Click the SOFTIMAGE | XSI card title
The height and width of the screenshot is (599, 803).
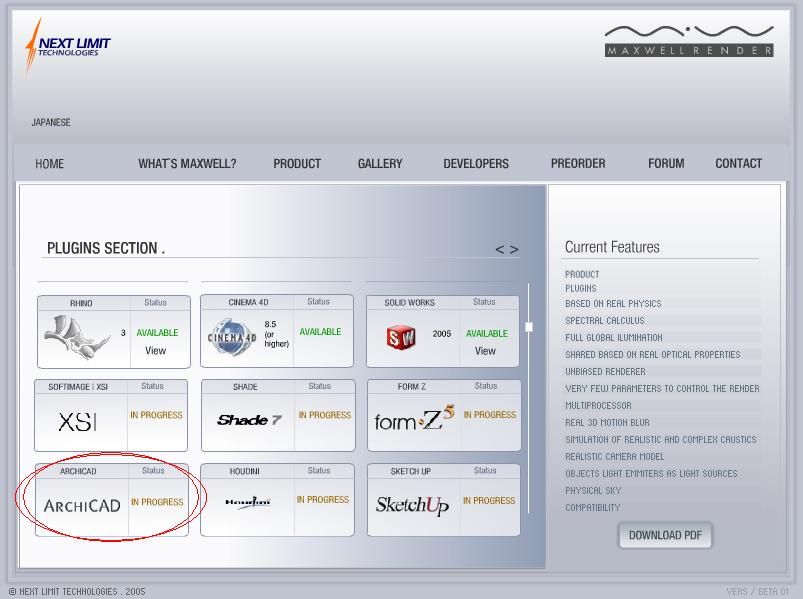coord(78,387)
